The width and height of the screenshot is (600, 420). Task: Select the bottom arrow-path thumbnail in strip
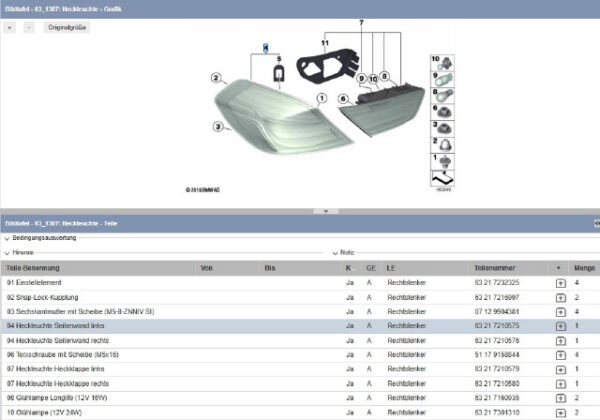tap(442, 178)
